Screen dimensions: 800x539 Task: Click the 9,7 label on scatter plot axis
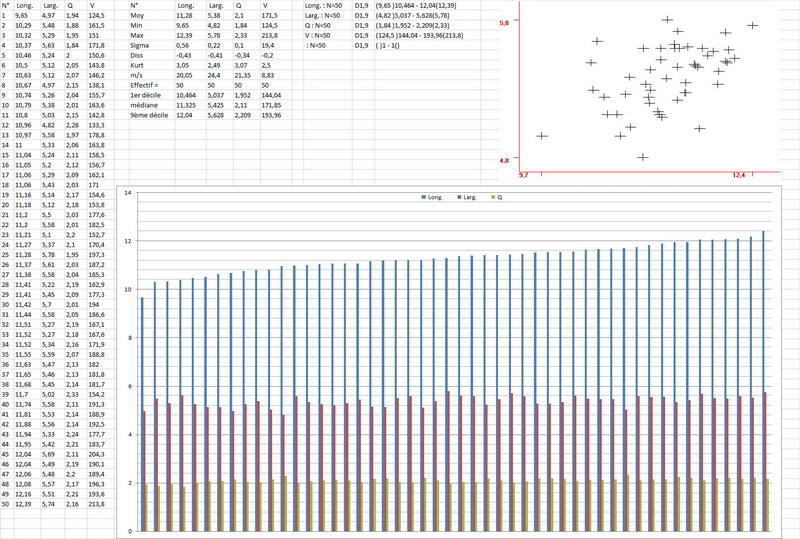pos(523,175)
